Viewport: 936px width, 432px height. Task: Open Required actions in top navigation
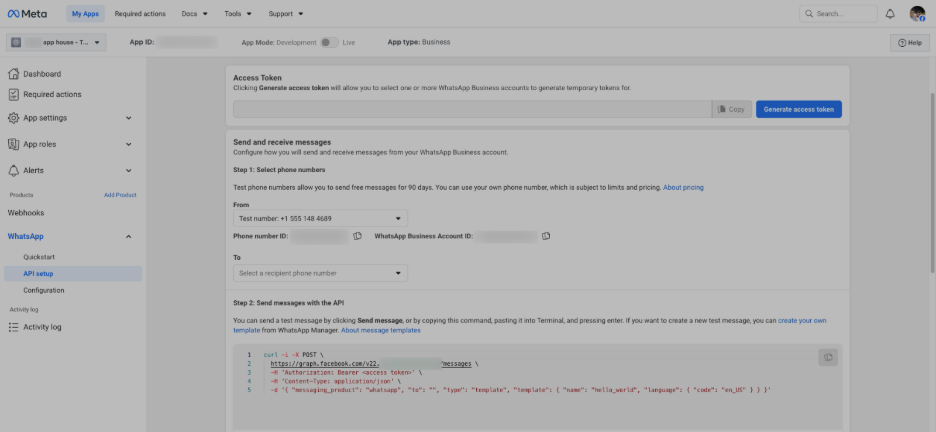pos(140,14)
